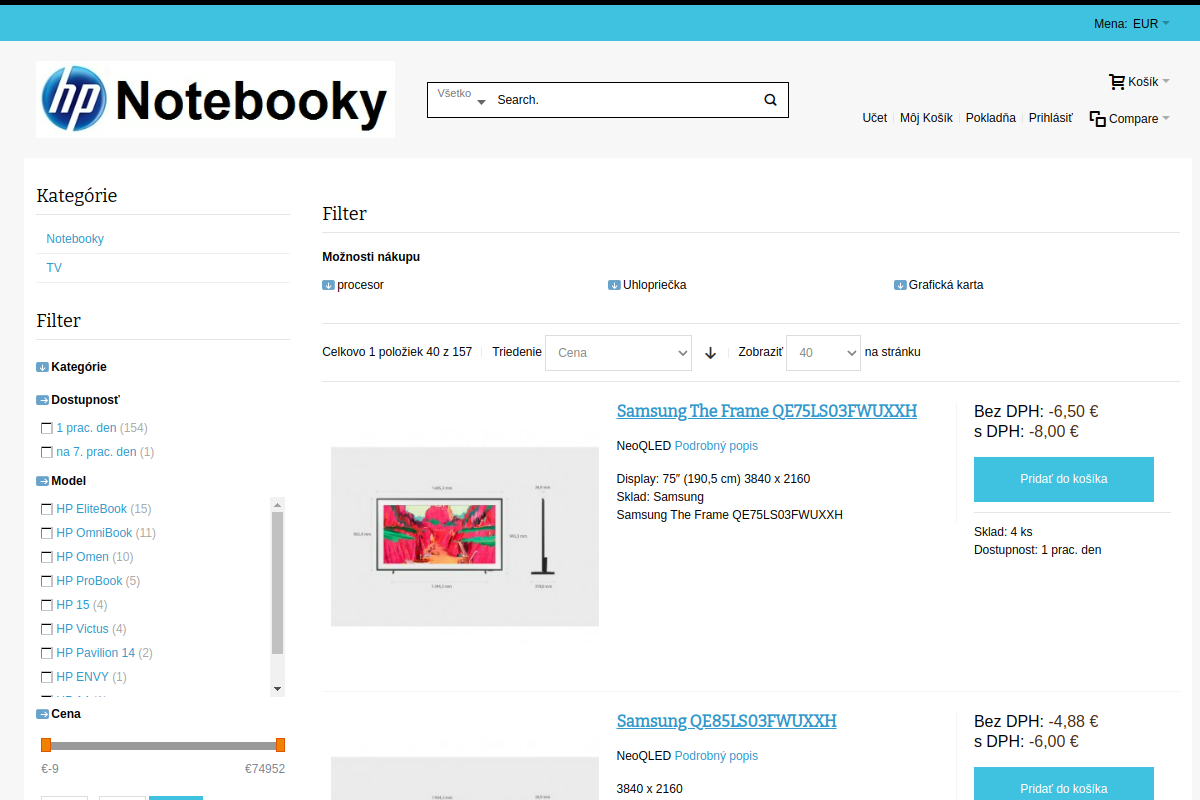This screenshot has height=800, width=1200.
Task: Expand the procesor filter arrow icon
Action: point(328,285)
